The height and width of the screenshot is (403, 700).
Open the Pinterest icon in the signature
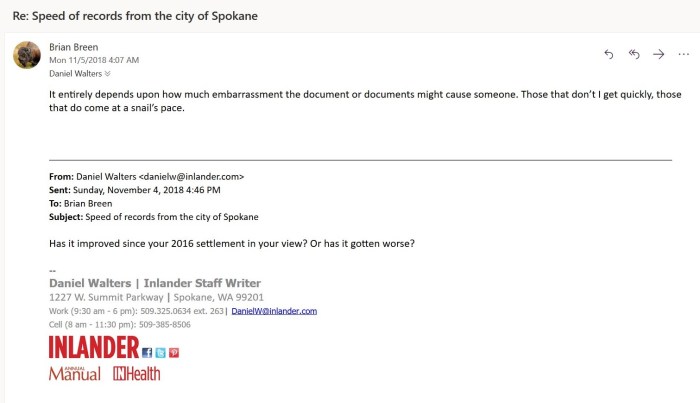[x=173, y=352]
